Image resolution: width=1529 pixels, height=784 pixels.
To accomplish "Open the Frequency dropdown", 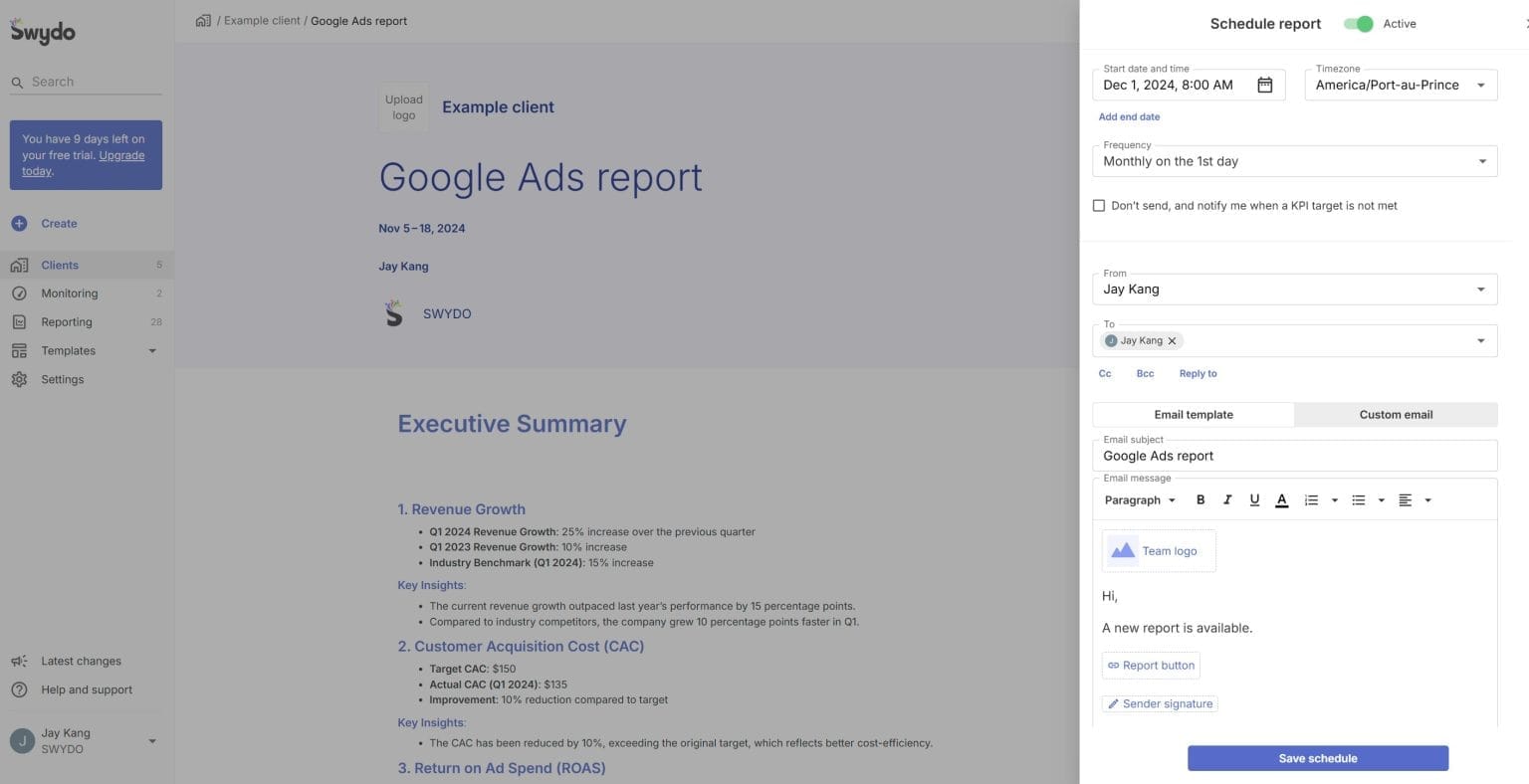I will 1482,160.
